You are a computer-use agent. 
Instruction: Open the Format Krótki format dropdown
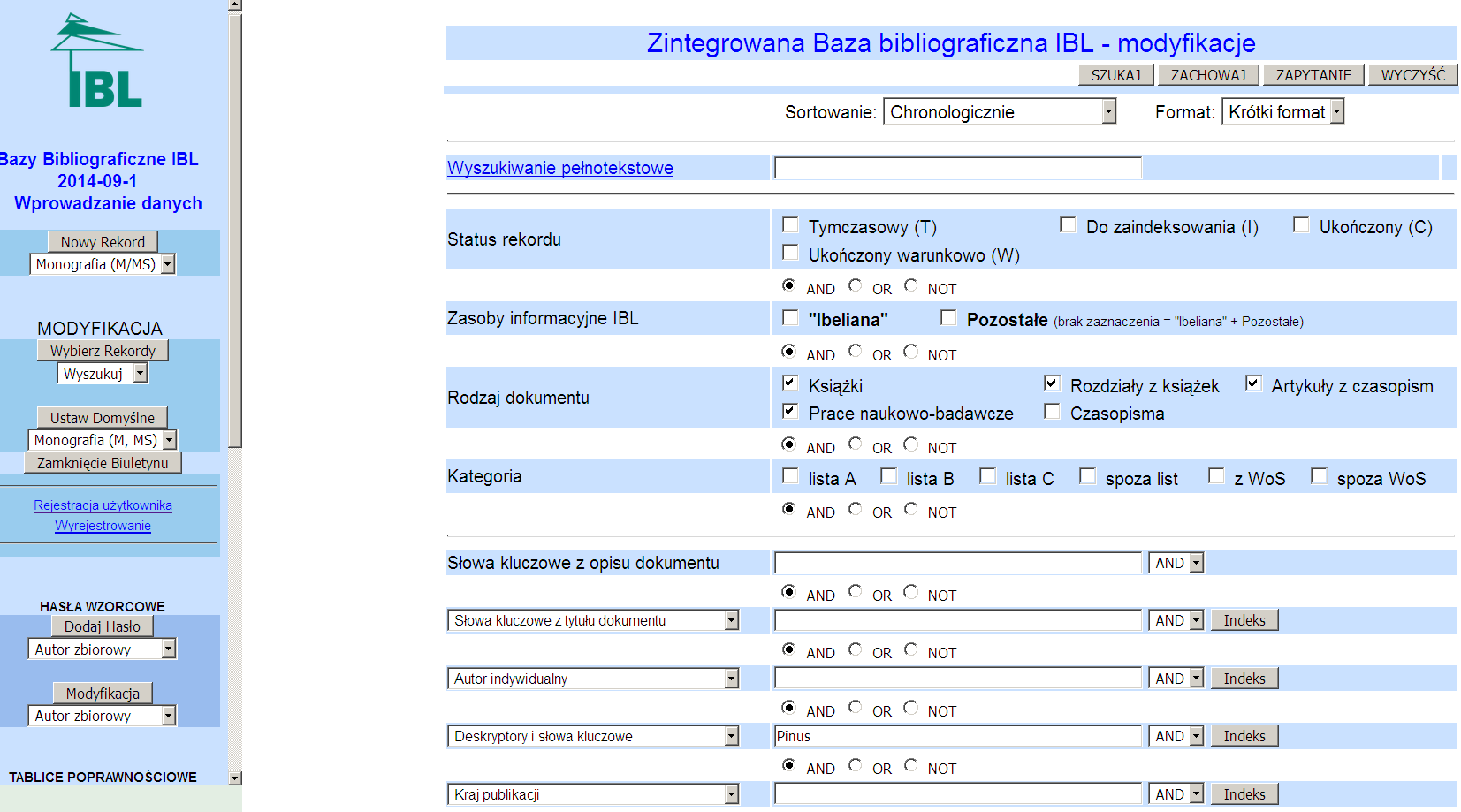click(x=1282, y=112)
